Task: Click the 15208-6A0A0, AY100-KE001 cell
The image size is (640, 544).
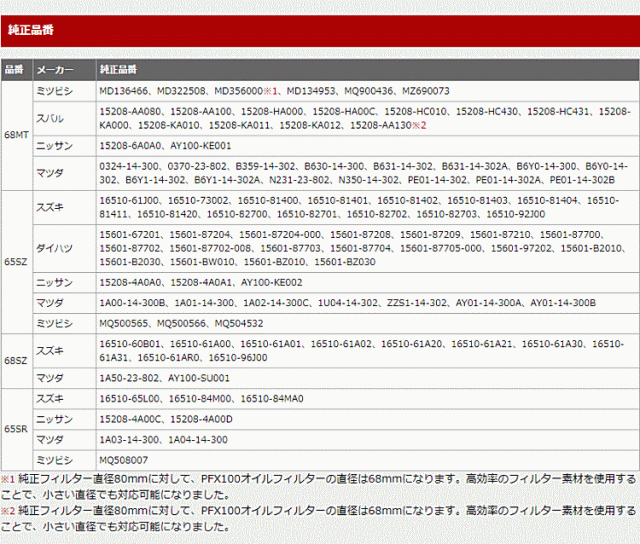Action: 368,146
